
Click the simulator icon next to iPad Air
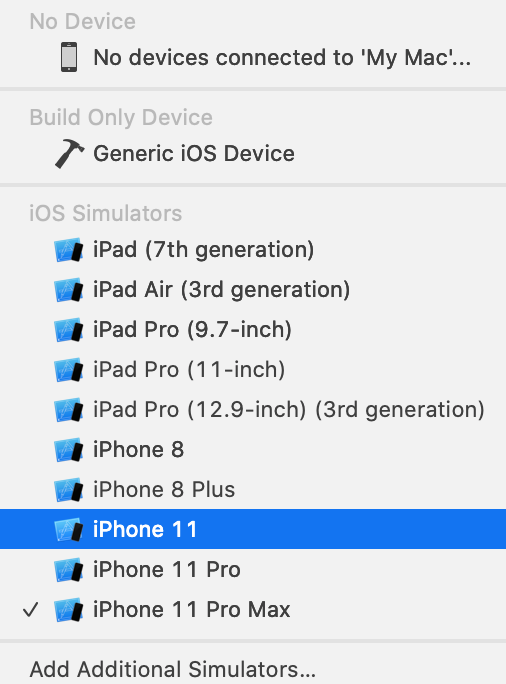68,290
